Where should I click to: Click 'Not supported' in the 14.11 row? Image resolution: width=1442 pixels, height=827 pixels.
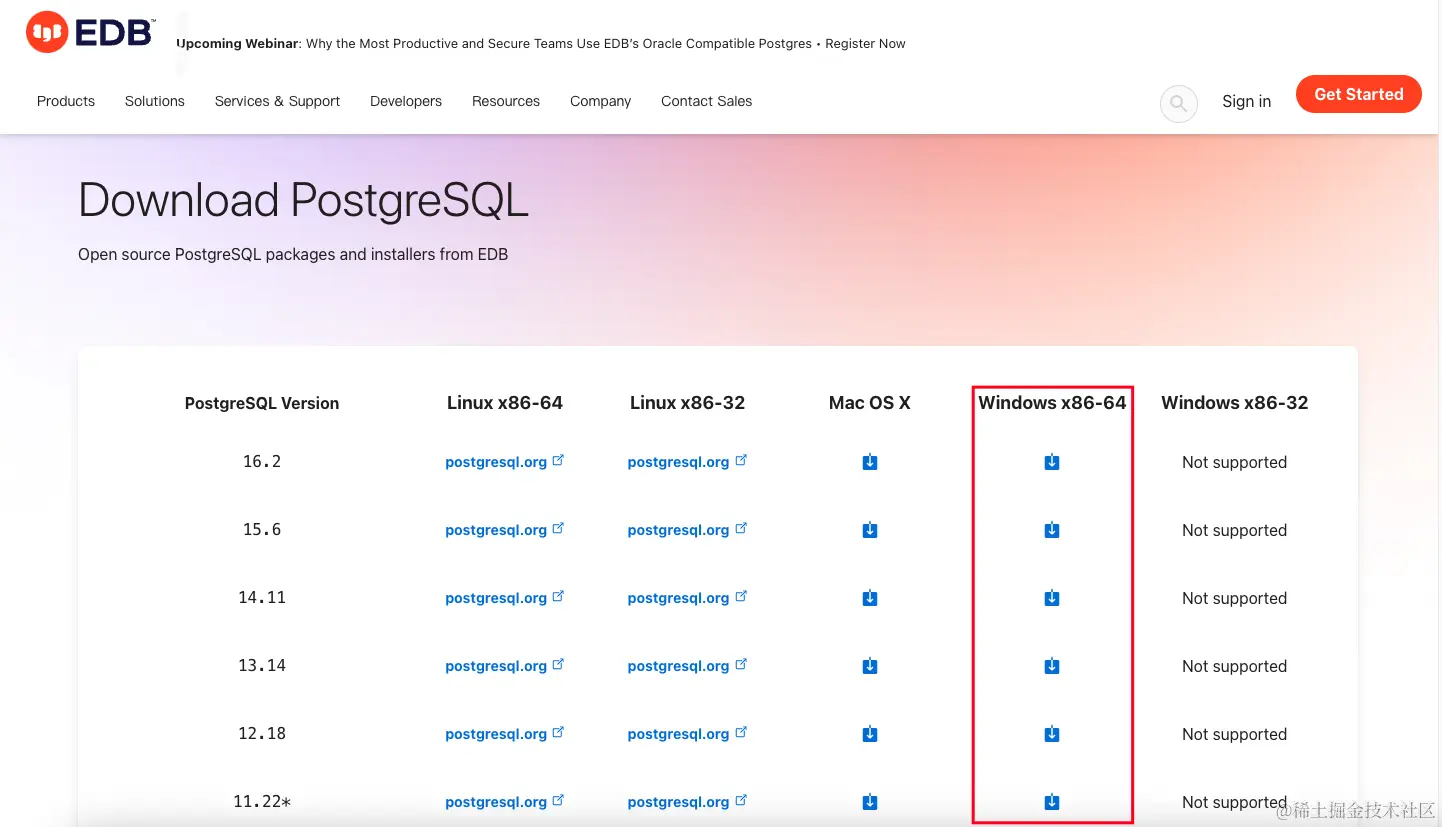[x=1234, y=599]
